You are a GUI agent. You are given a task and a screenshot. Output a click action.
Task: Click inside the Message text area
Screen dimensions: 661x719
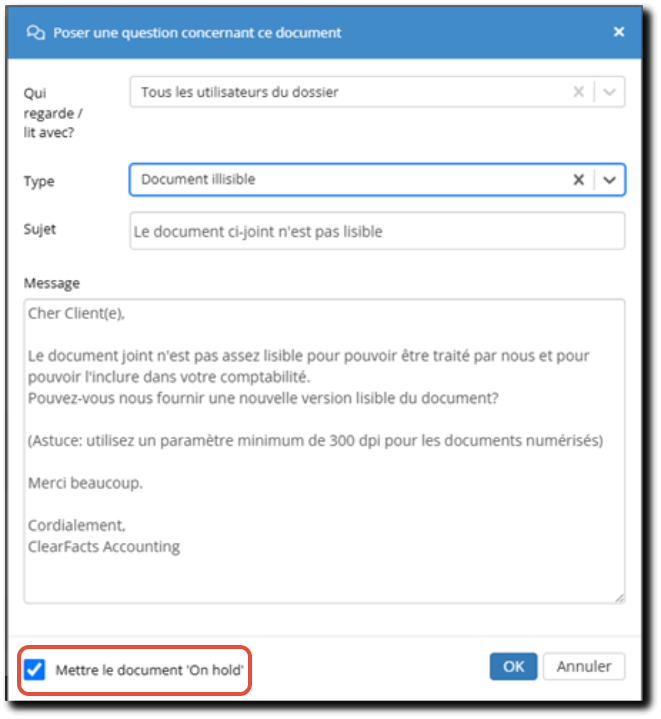click(325, 451)
